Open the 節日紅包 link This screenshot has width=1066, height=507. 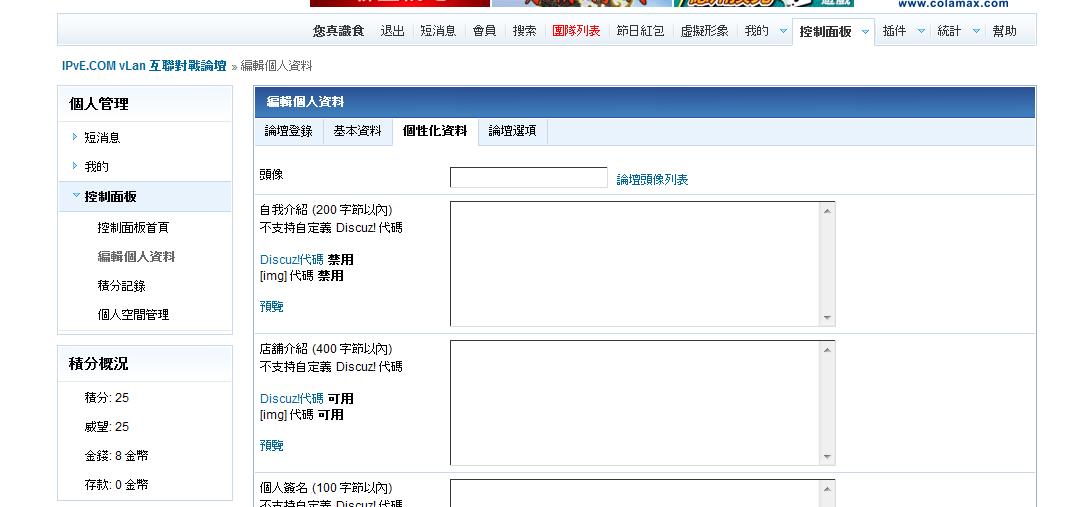click(640, 31)
